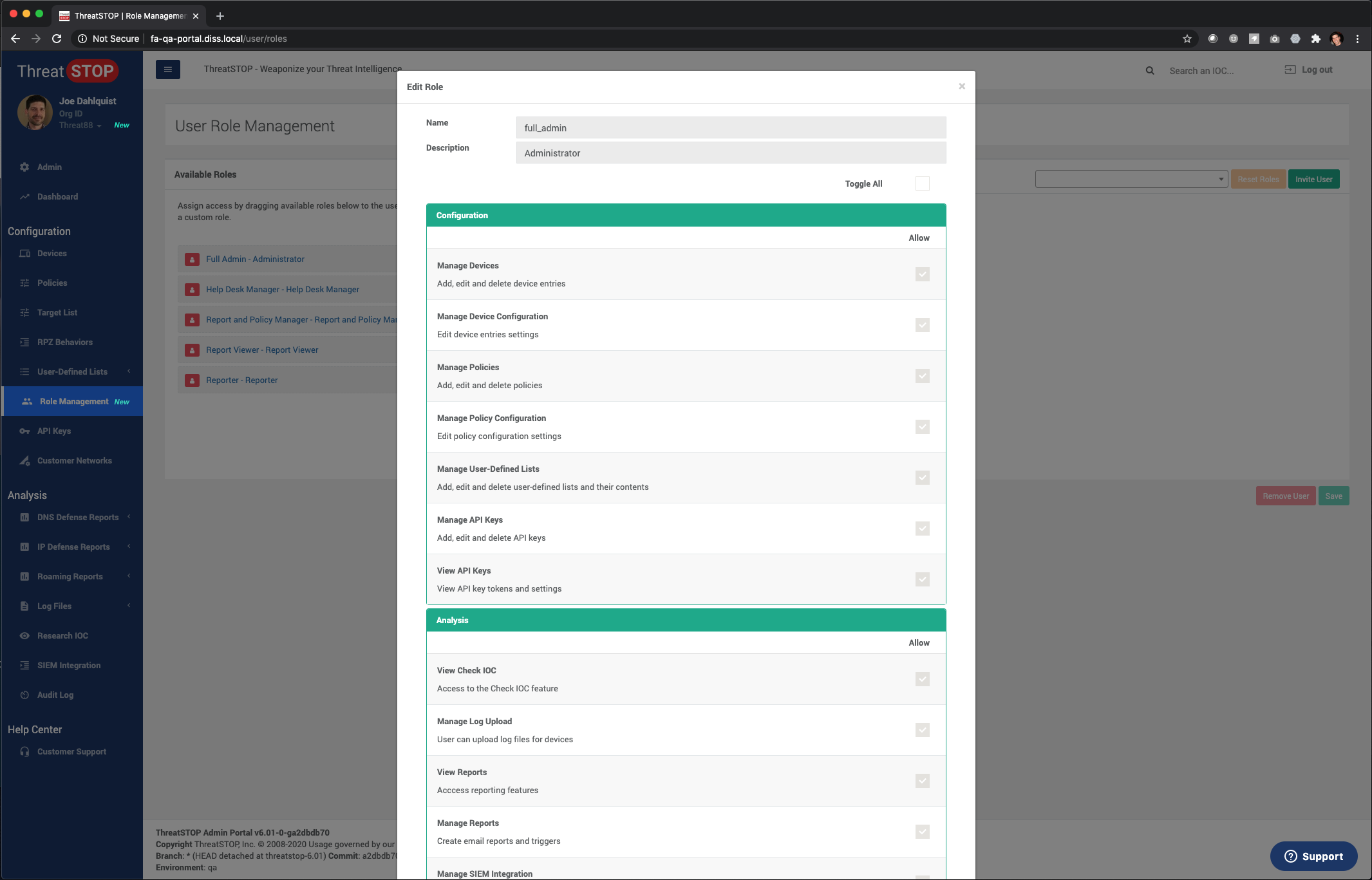Screen dimensions: 1372x880
Task: Select Role Management in the sidebar
Action: pyautogui.click(x=74, y=401)
